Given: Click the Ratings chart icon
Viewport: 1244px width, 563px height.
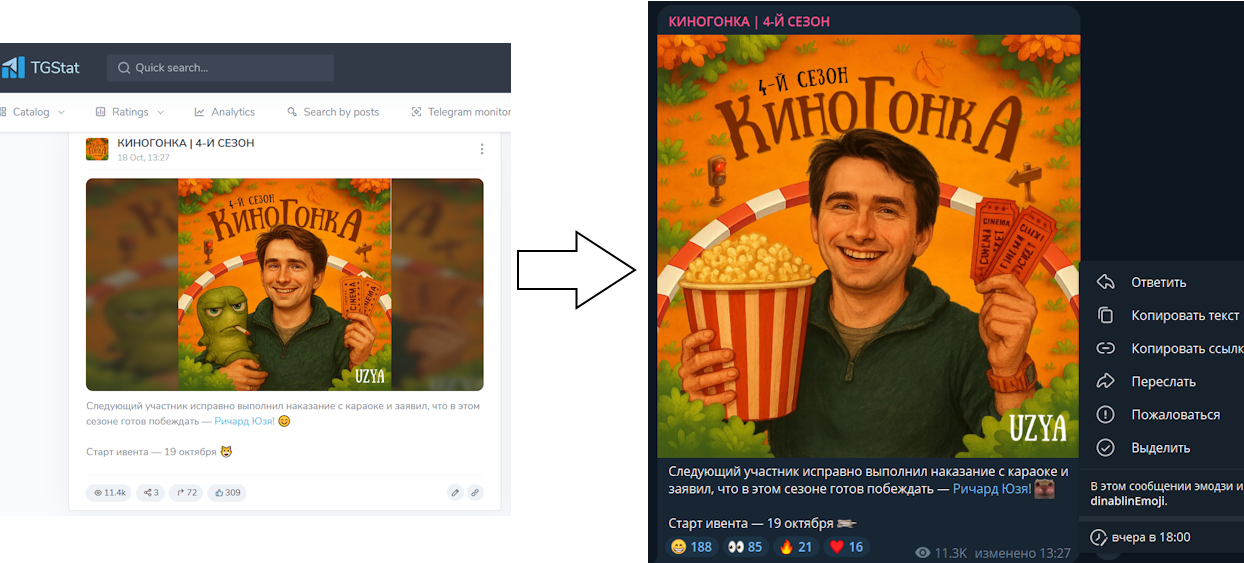Looking at the screenshot, I should [x=100, y=112].
